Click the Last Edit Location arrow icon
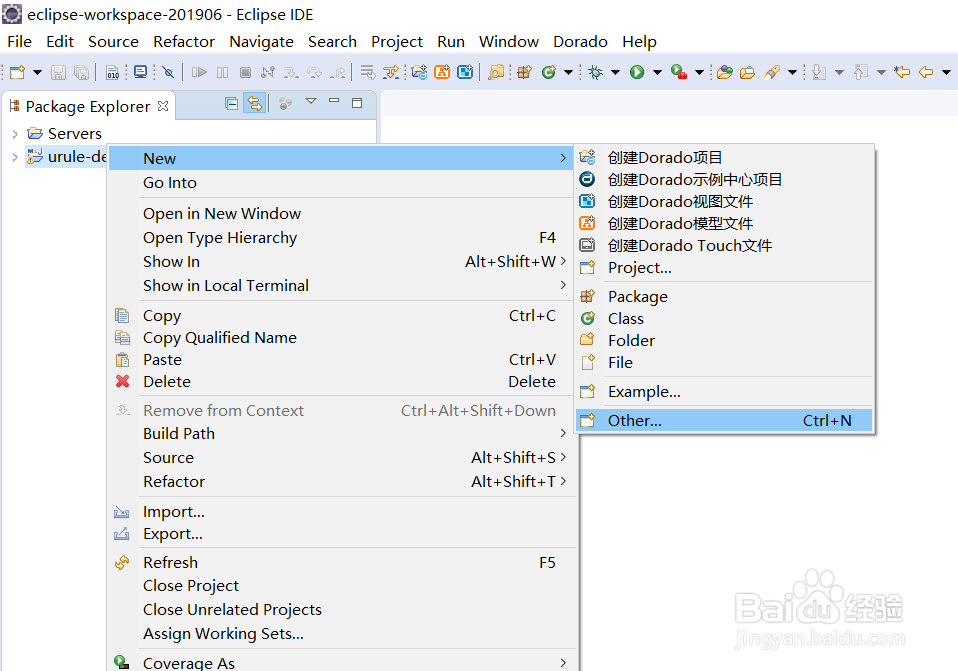Viewport: 958px width, 671px height. click(x=902, y=72)
